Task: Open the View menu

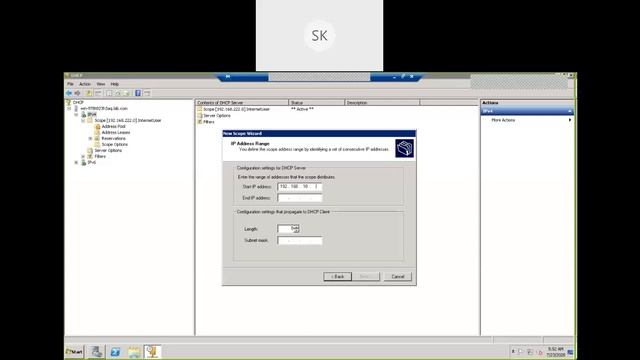Action: click(x=100, y=84)
